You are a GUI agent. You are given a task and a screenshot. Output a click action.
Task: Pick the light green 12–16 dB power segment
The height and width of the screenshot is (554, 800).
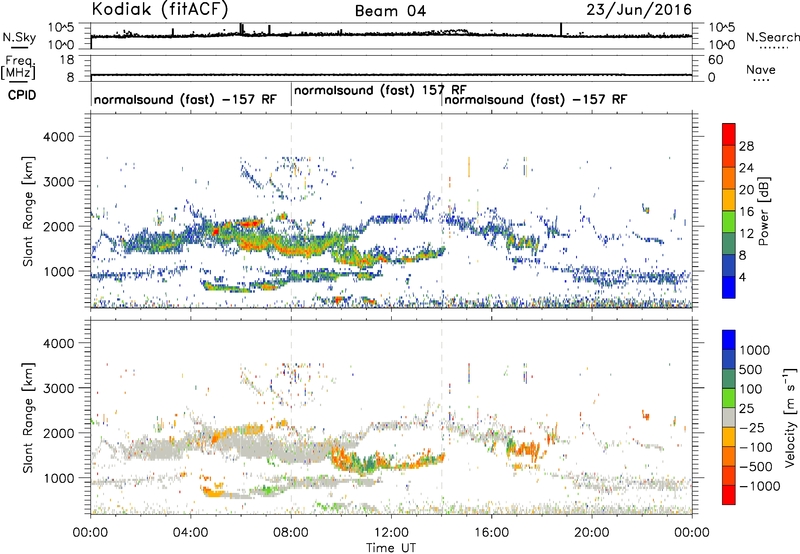(729, 222)
